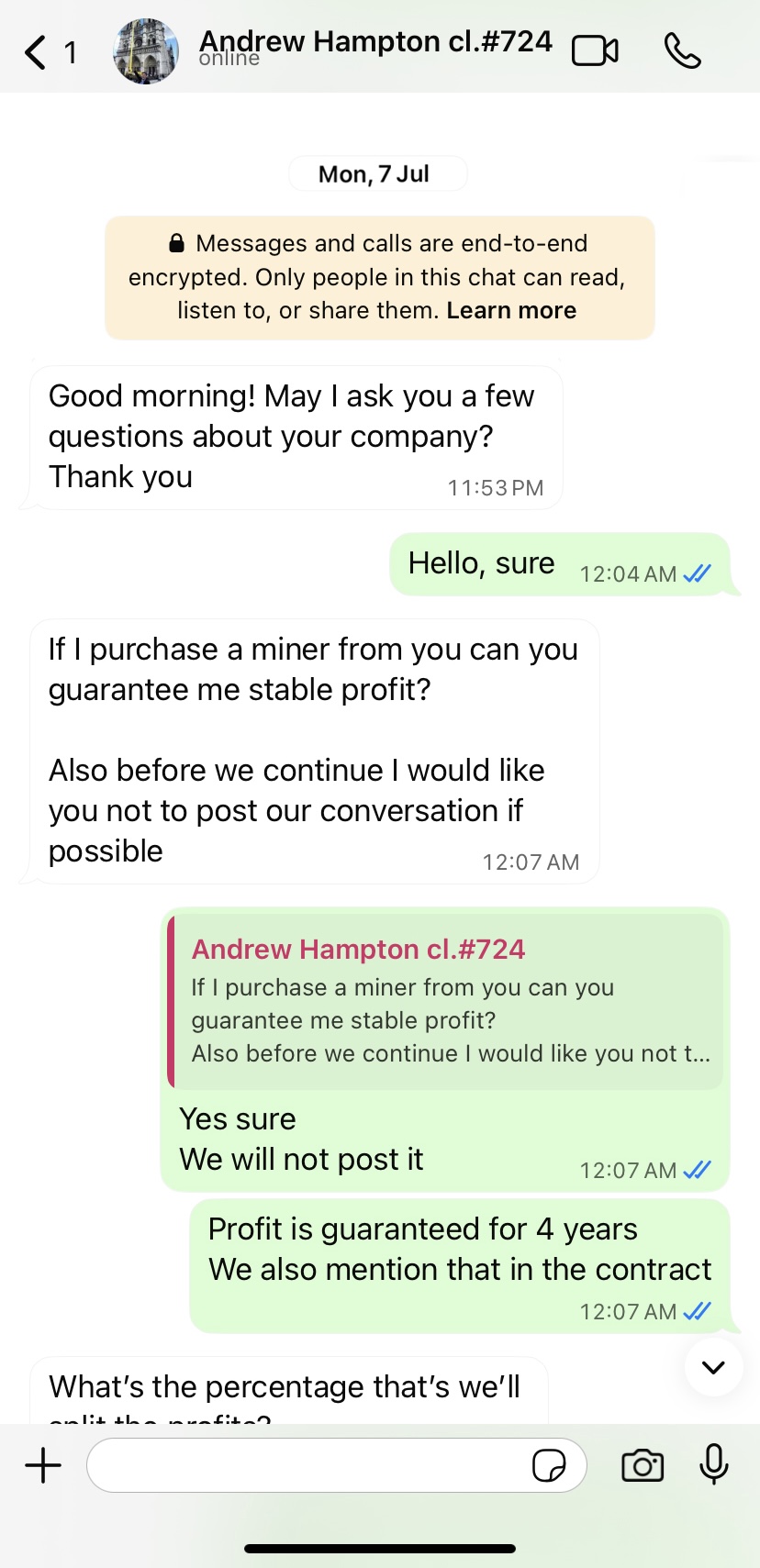The width and height of the screenshot is (760, 1568).
Task: Open Andrew Hampton's profile picture
Action: tap(146, 51)
